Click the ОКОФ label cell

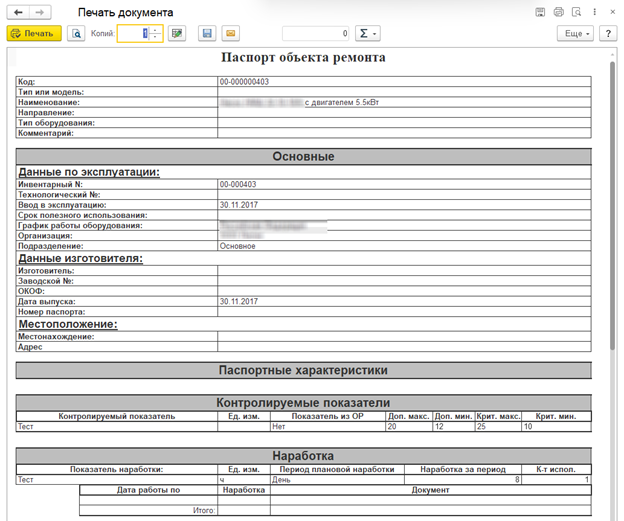click(117, 291)
